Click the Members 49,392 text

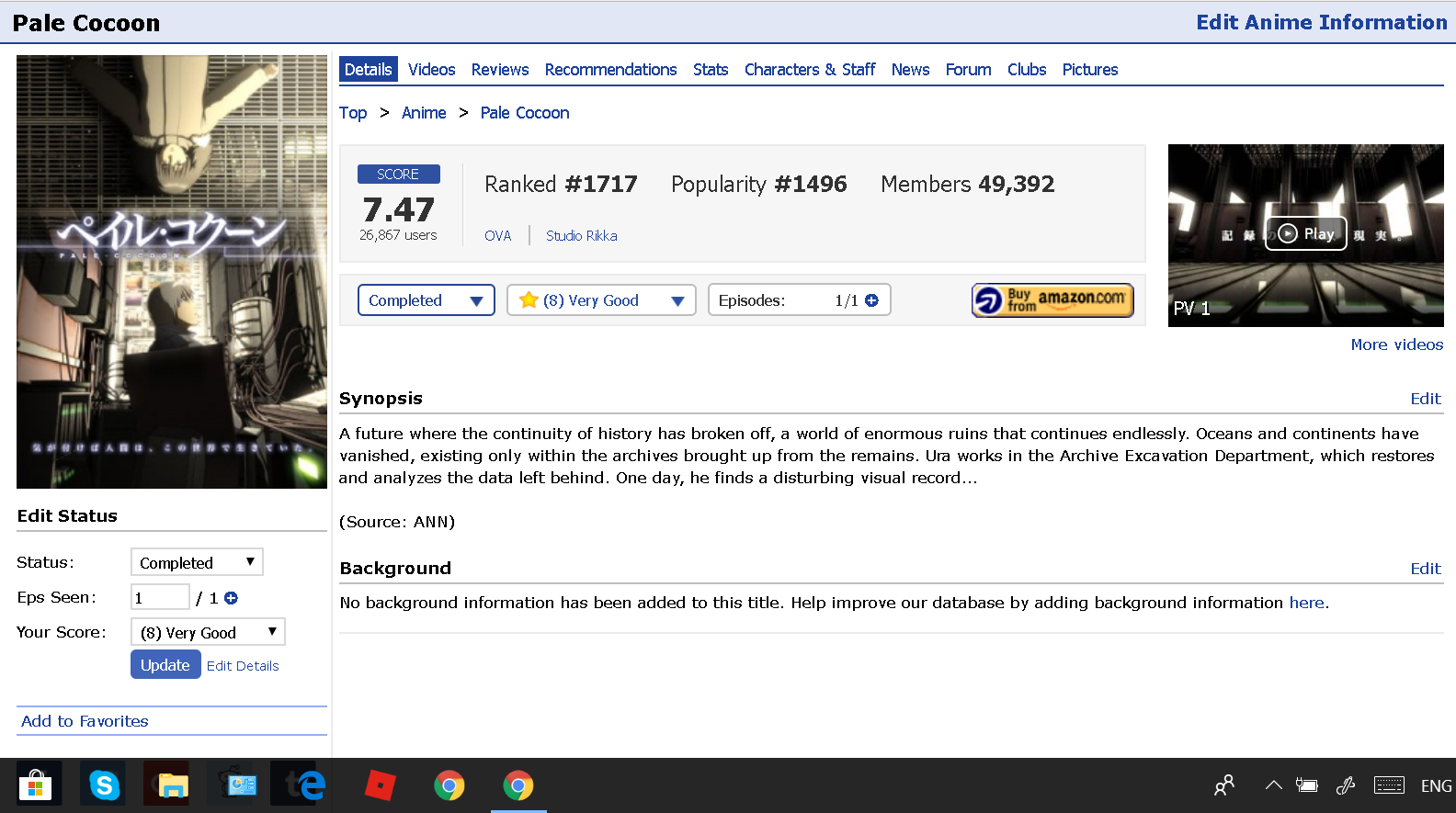[967, 184]
